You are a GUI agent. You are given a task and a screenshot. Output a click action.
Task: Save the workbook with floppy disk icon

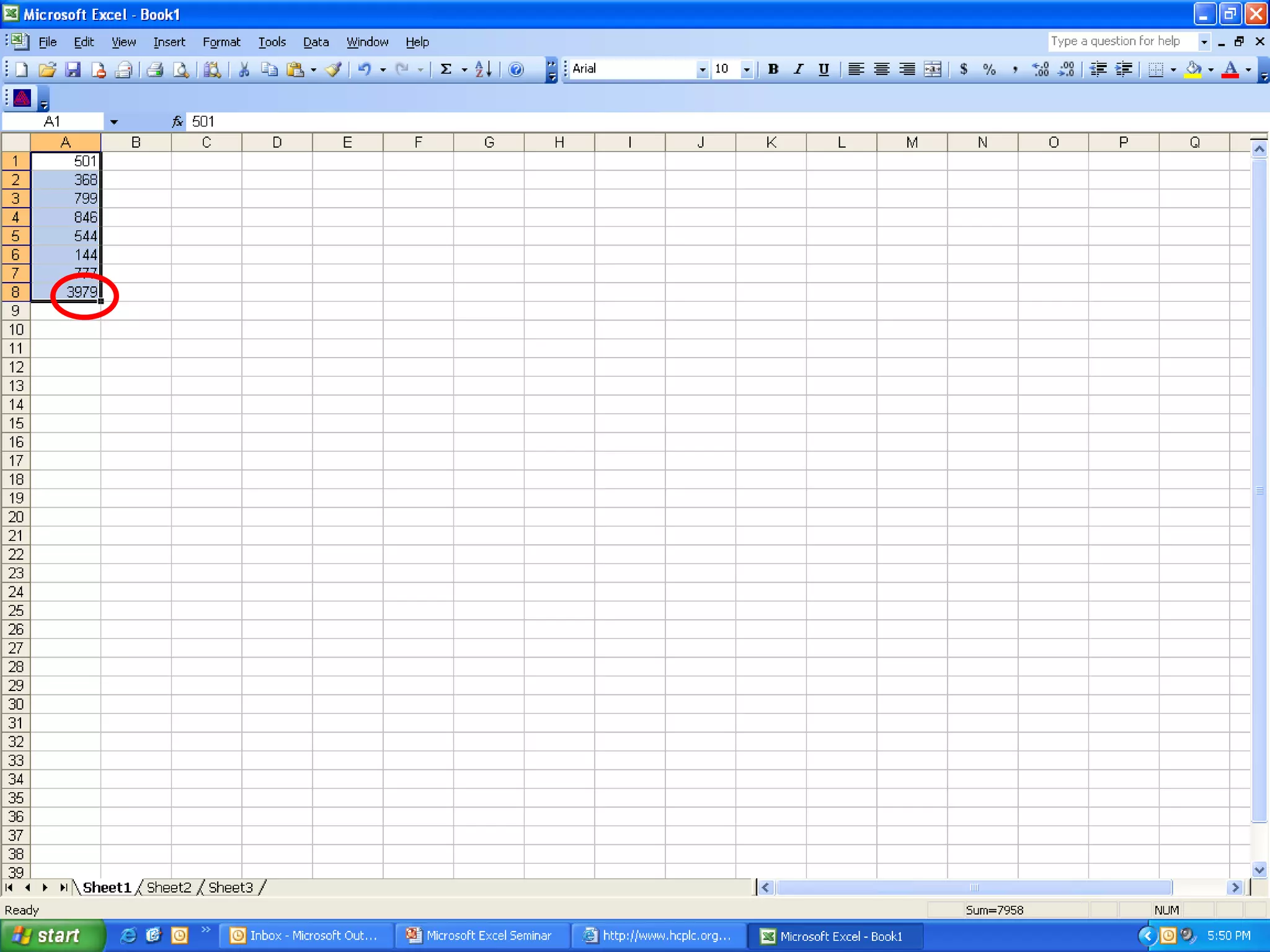[x=73, y=69]
